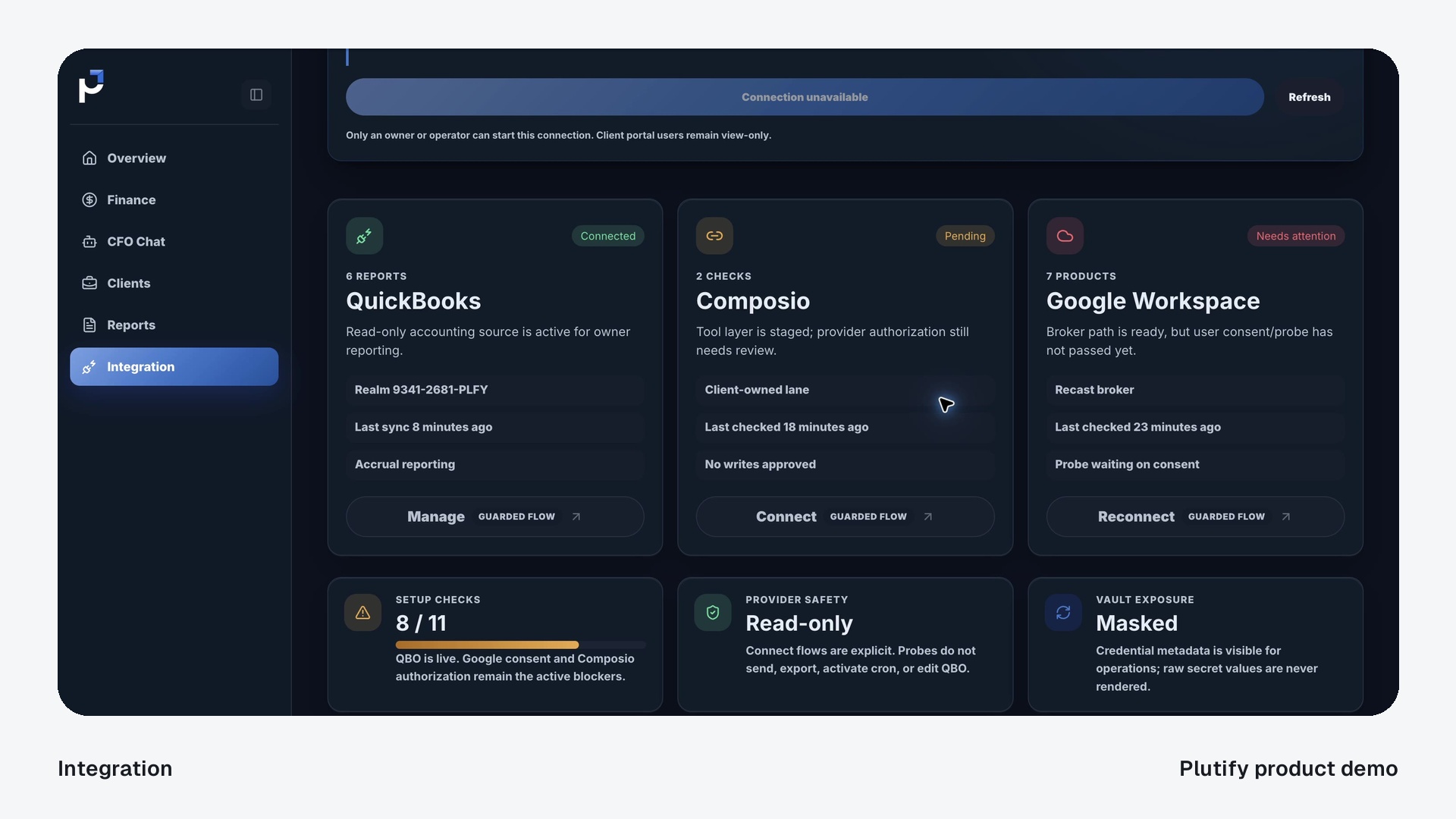Screen dimensions: 1456x819
Task: Click Realm 9341-2681-PLFY row
Action: coord(494,390)
